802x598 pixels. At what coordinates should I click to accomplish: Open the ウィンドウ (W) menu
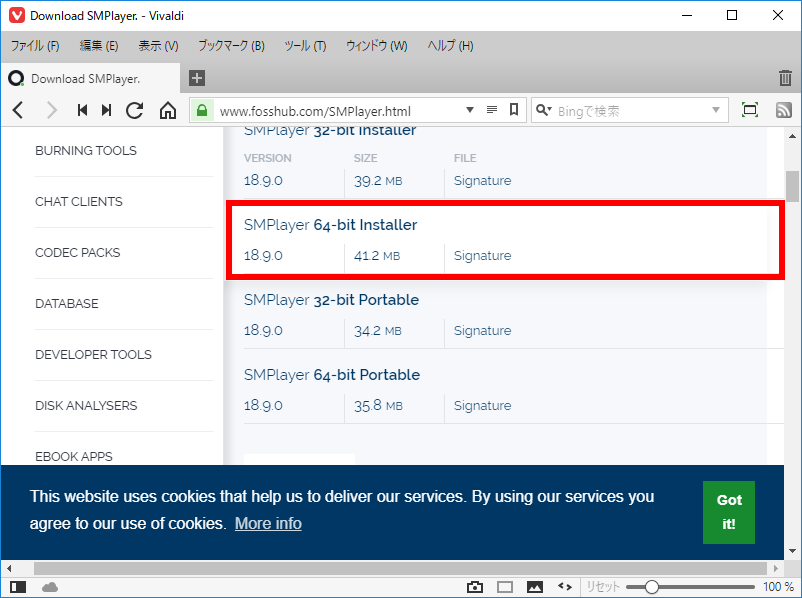click(x=376, y=46)
